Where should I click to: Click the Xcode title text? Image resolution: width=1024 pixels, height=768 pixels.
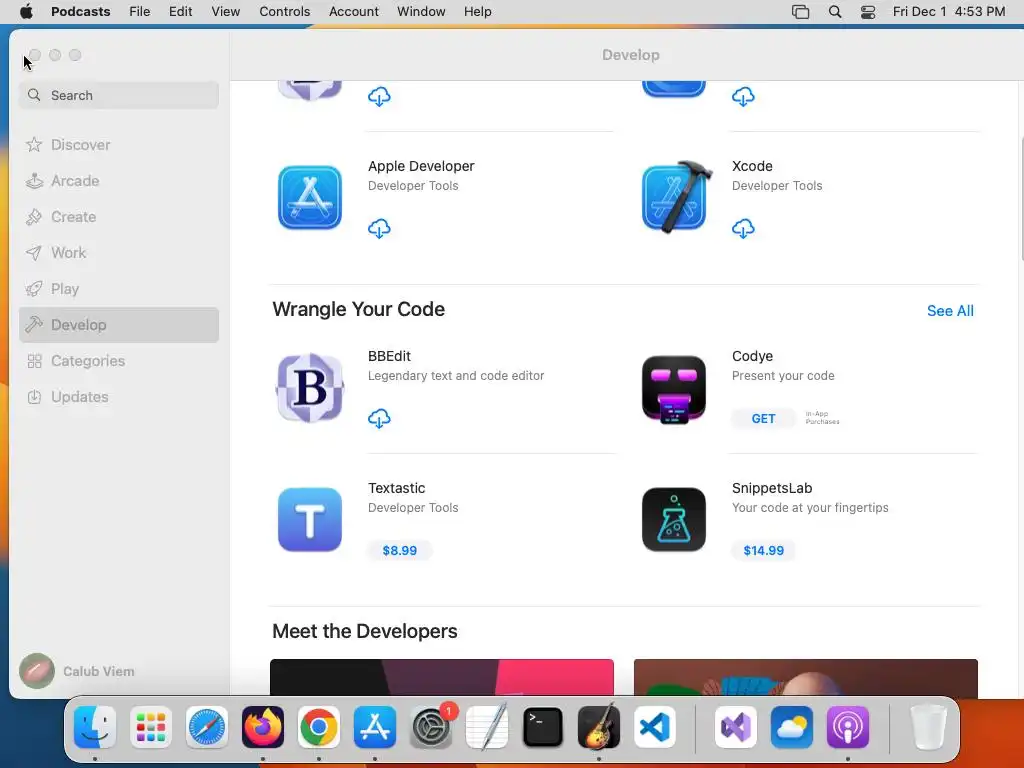pyautogui.click(x=752, y=167)
